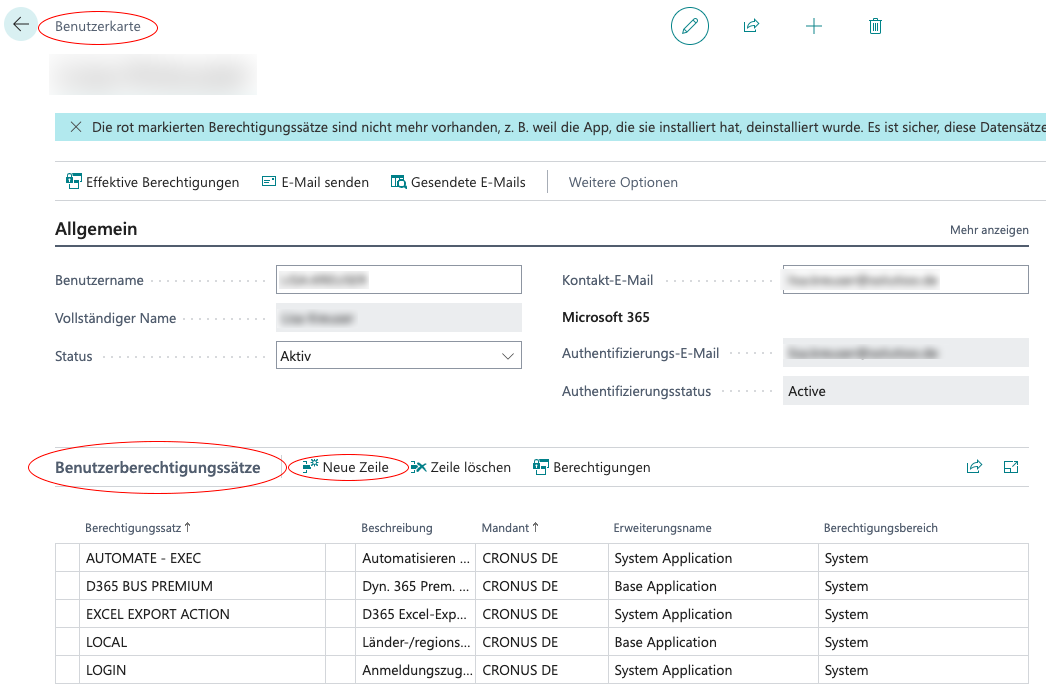Click the D365 Excel-Exp description cell
The width and height of the screenshot is (1046, 684).
416,614
